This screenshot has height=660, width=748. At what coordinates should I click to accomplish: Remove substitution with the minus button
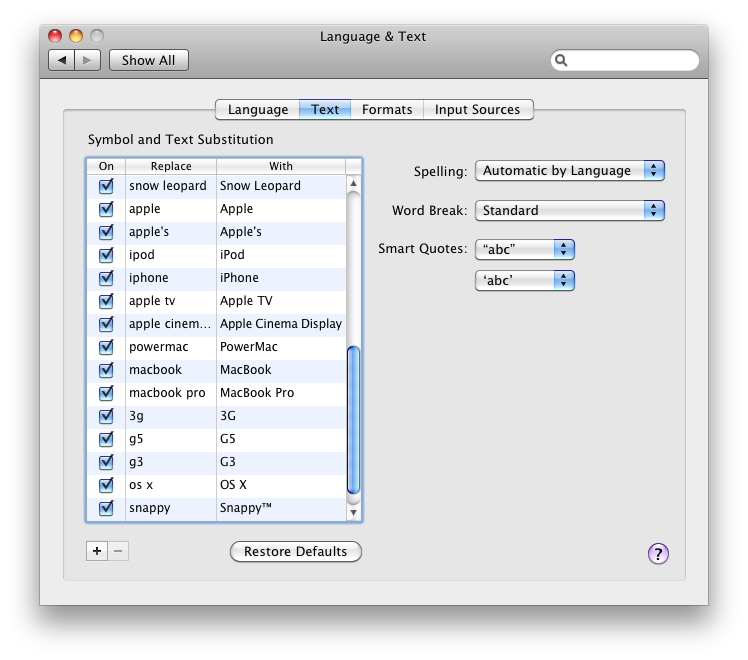click(x=118, y=551)
